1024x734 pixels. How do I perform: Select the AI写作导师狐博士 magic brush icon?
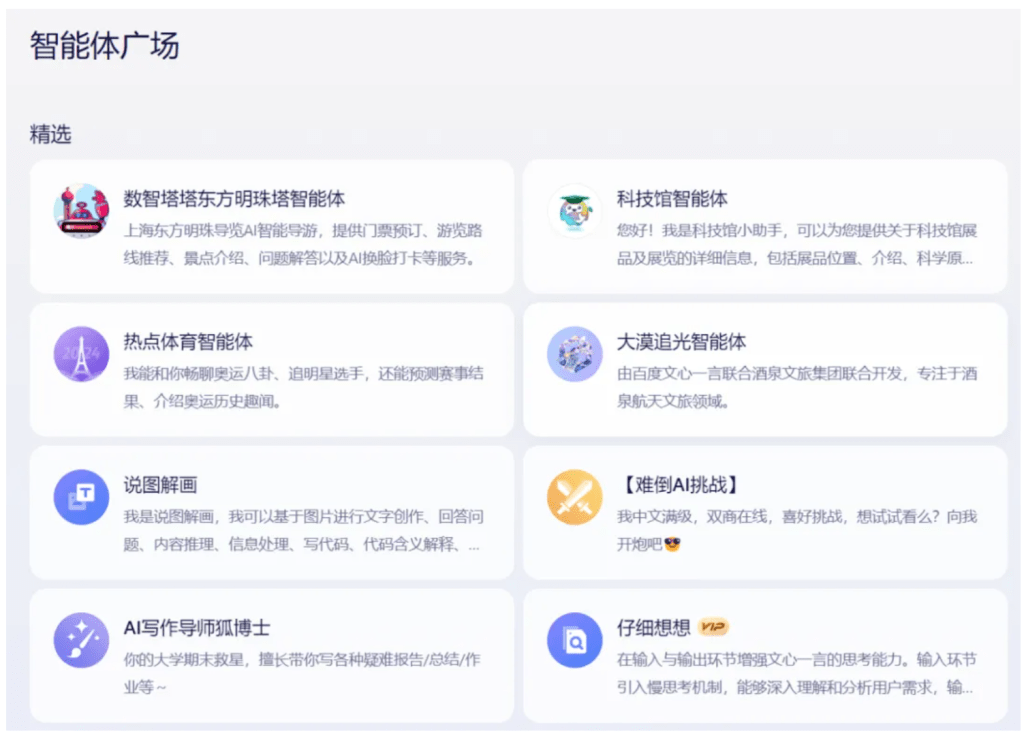pyautogui.click(x=81, y=640)
